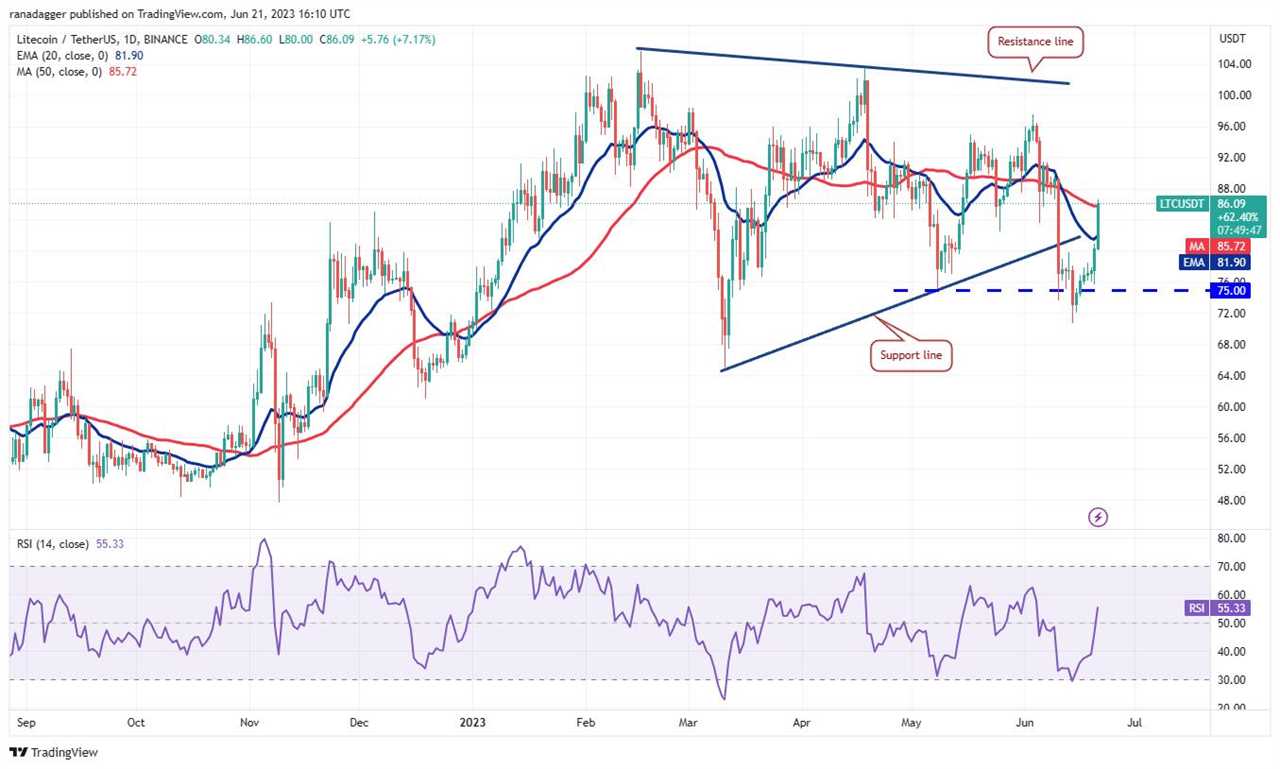Click the 48.00 price axis value
This screenshot has width=1280, height=769.
pos(1231,500)
